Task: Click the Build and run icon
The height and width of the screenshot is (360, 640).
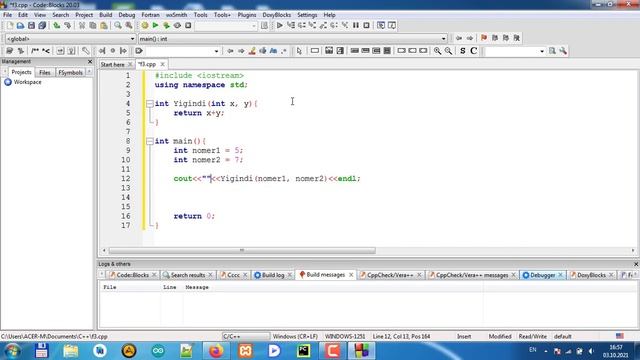Action: 167,26
